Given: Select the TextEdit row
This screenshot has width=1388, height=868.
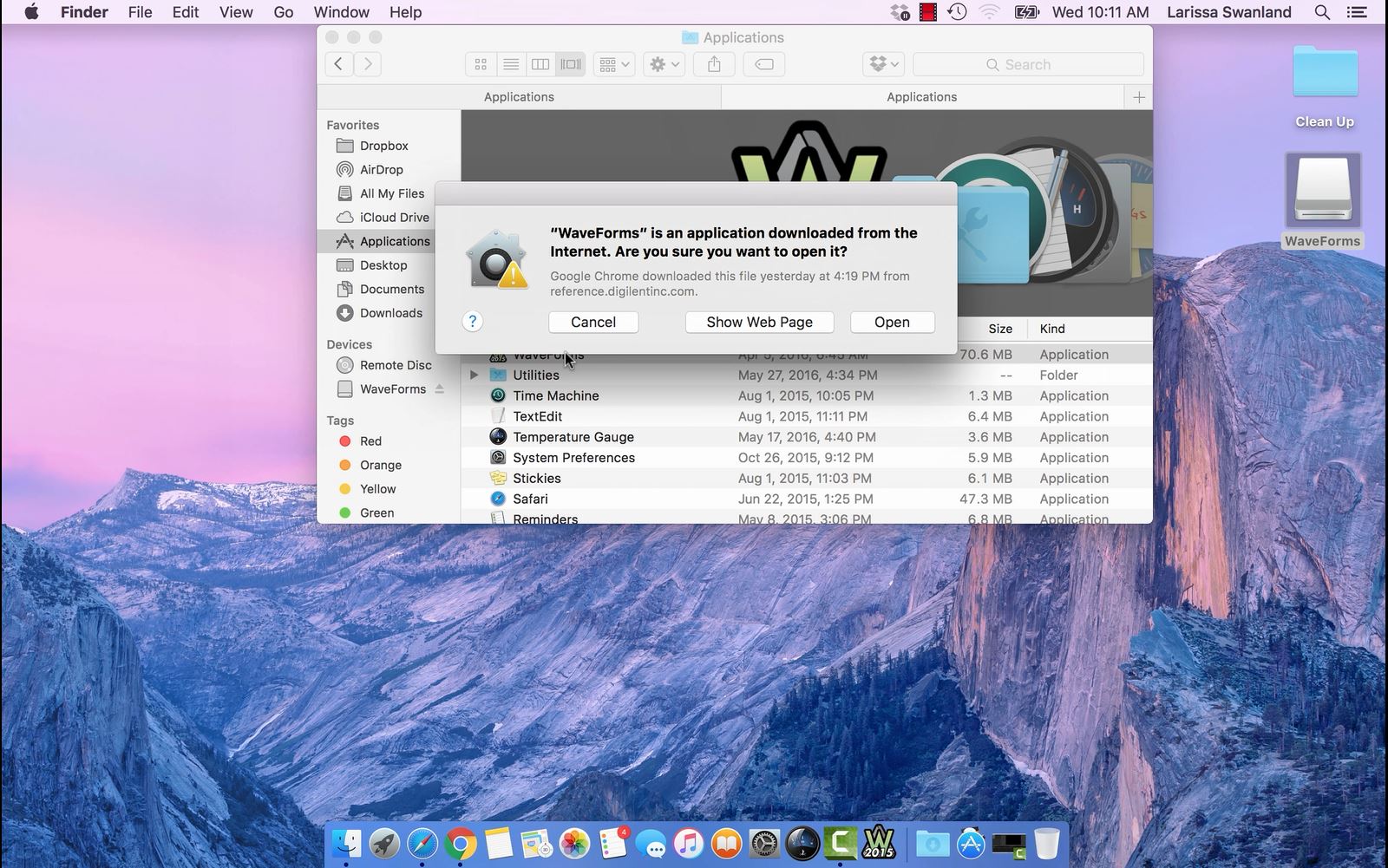Looking at the screenshot, I should 807,416.
